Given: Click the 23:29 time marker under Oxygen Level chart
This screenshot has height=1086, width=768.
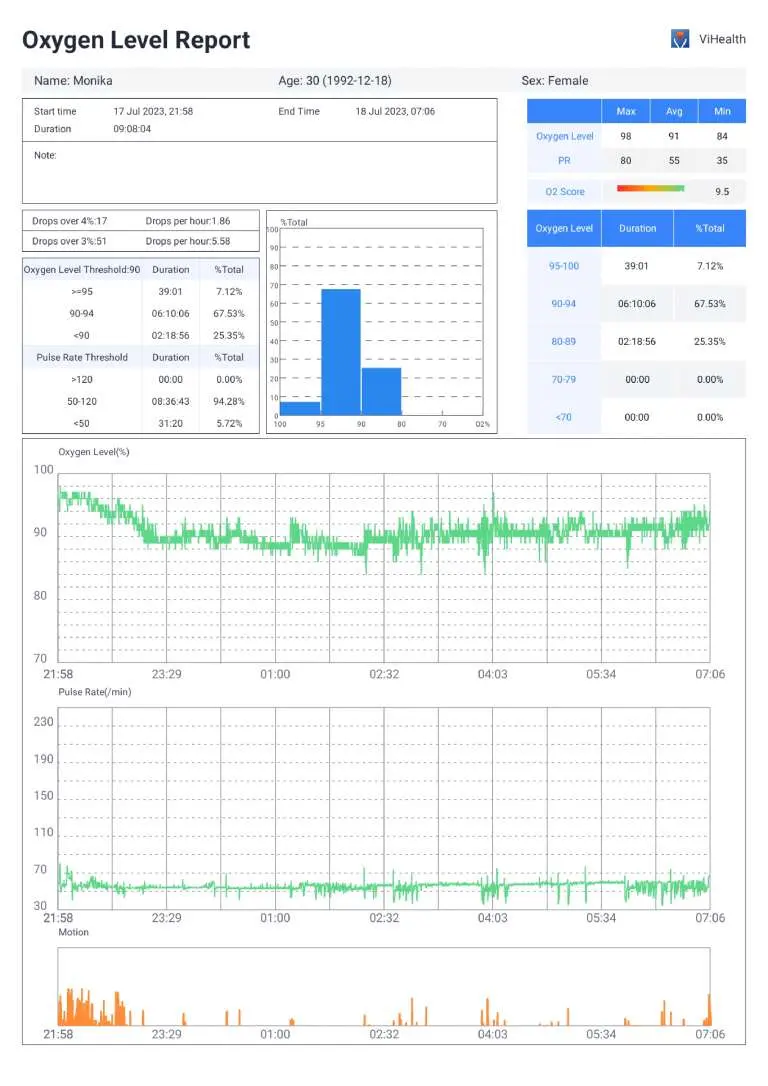Looking at the screenshot, I should pos(166,674).
